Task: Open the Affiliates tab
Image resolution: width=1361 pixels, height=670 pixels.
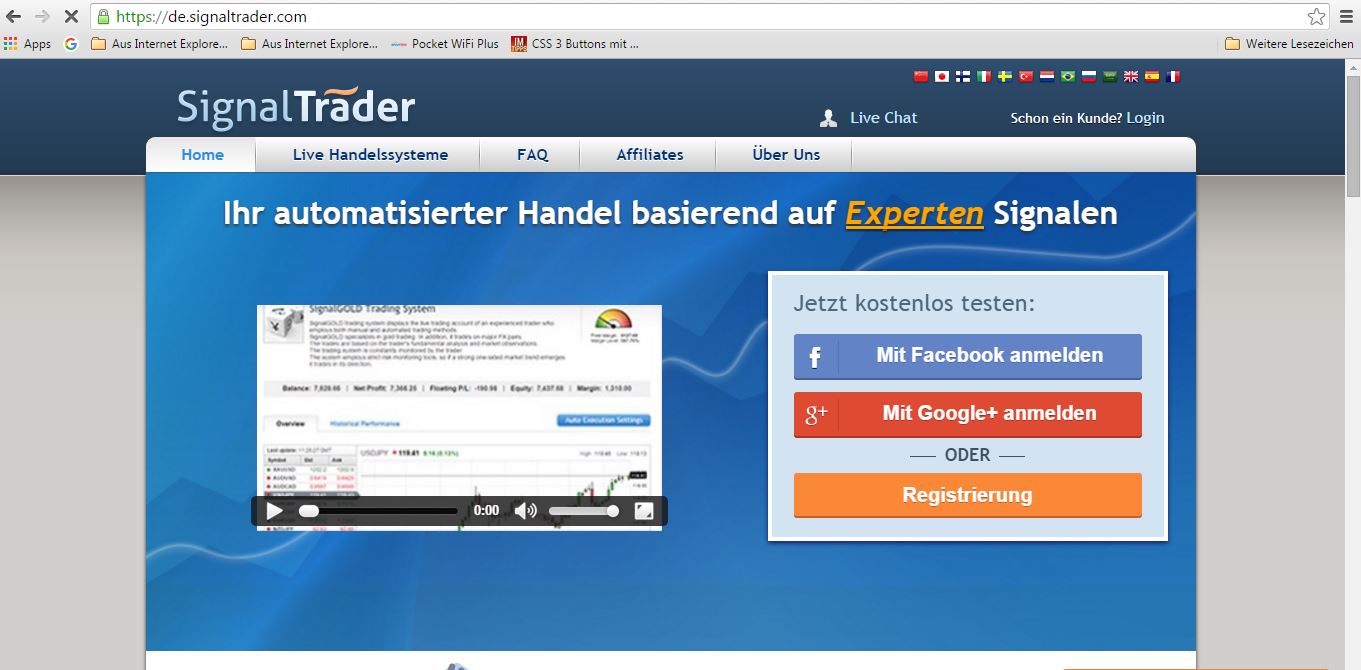Action: coord(650,155)
